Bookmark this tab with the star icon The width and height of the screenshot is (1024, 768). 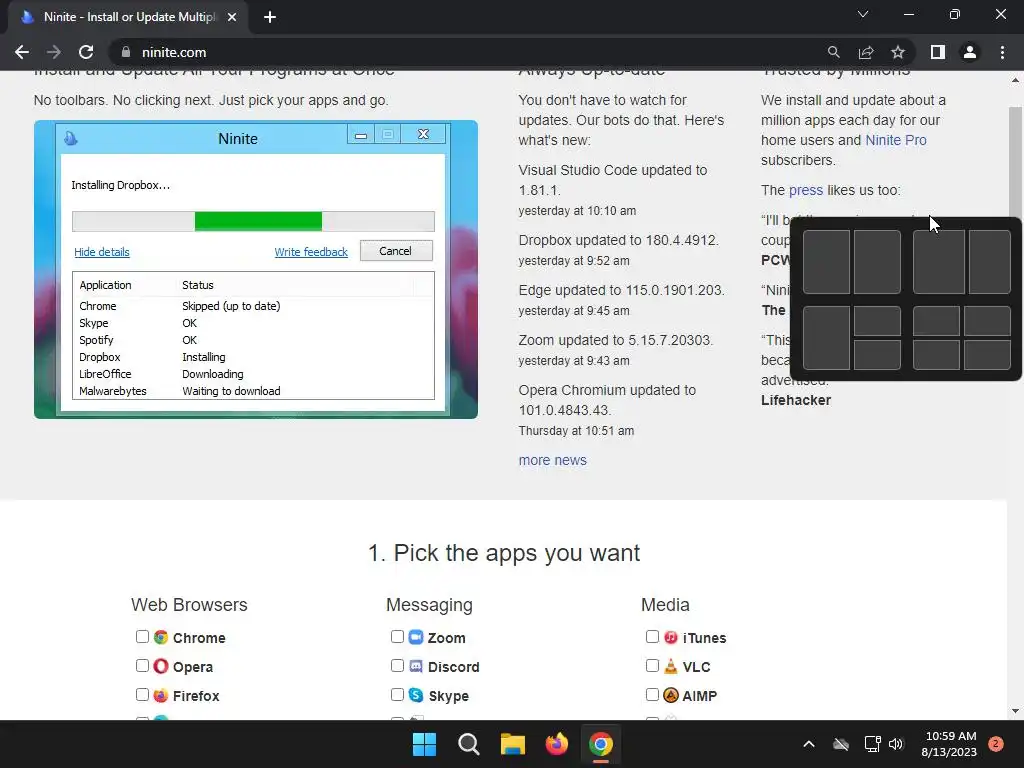tap(898, 52)
